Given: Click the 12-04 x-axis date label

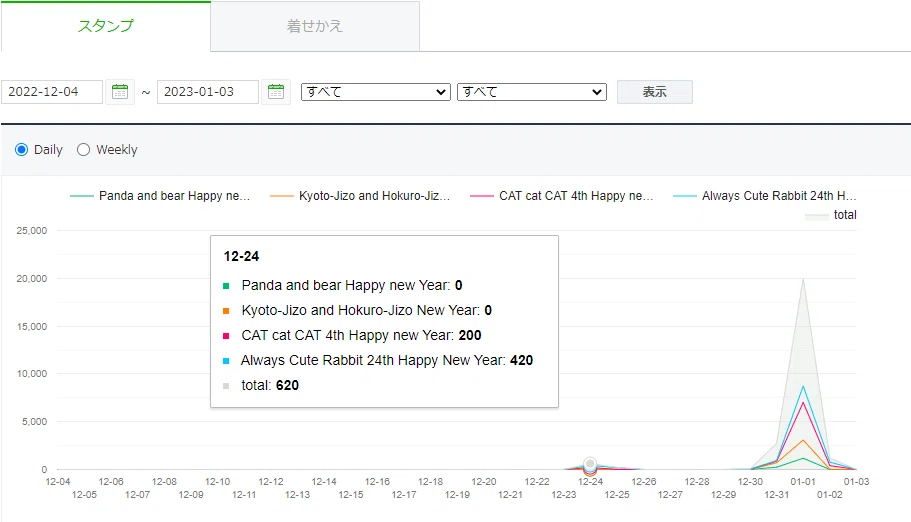Looking at the screenshot, I should click(58, 482).
